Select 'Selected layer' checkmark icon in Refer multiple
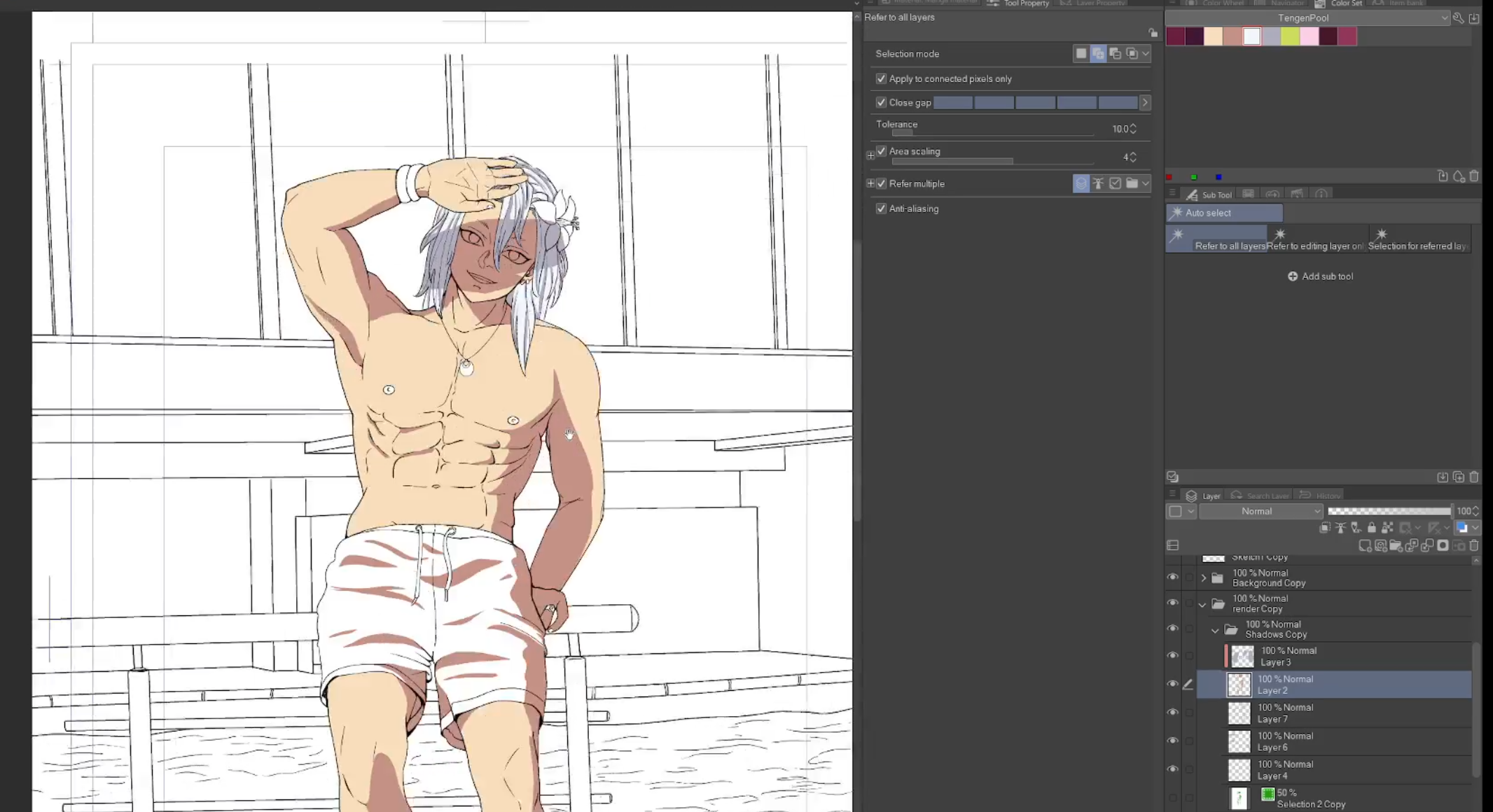1493x812 pixels. pyautogui.click(x=1115, y=184)
